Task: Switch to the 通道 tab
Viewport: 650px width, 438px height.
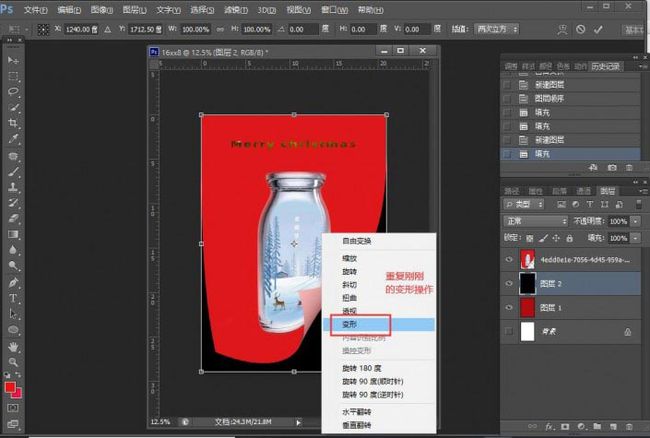Action: point(583,191)
